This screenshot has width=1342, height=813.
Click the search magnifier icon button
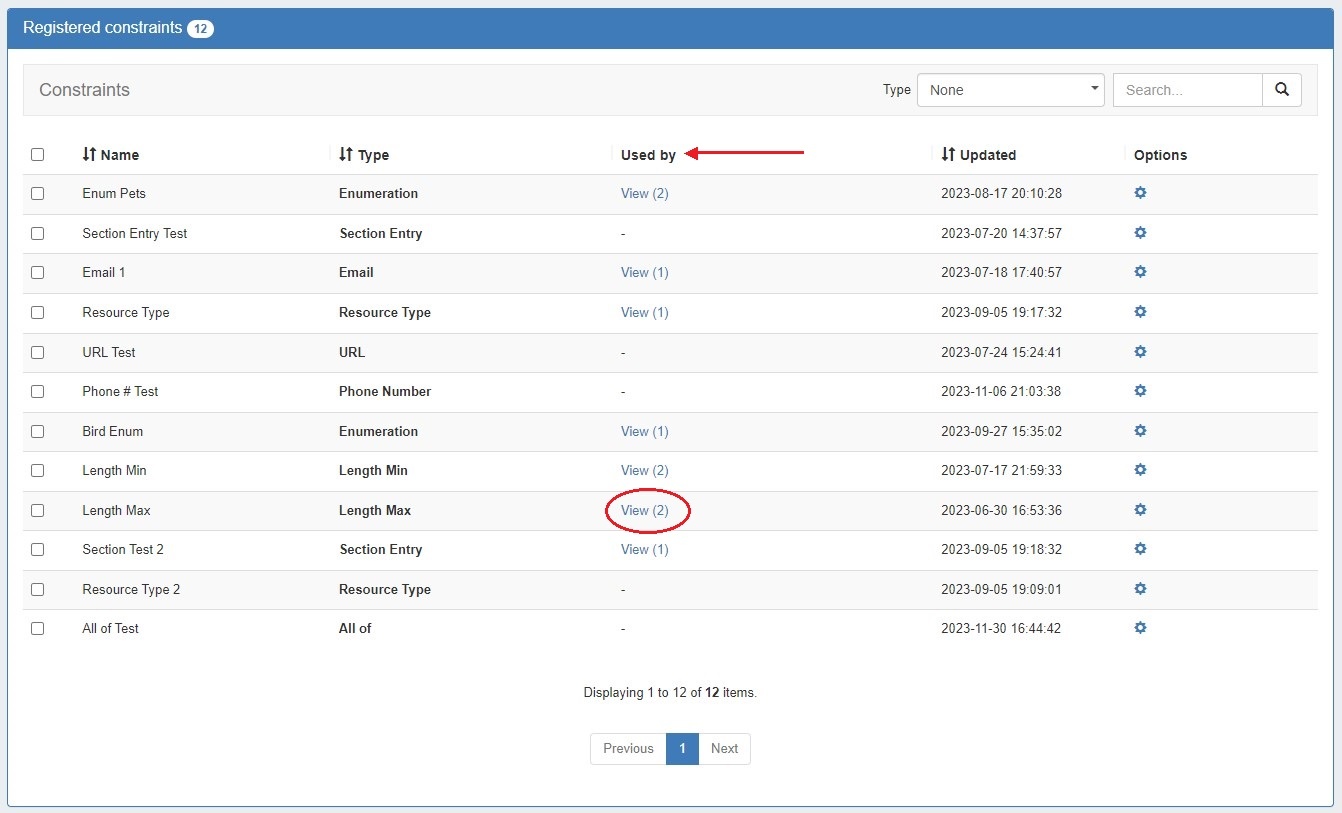pyautogui.click(x=1281, y=90)
